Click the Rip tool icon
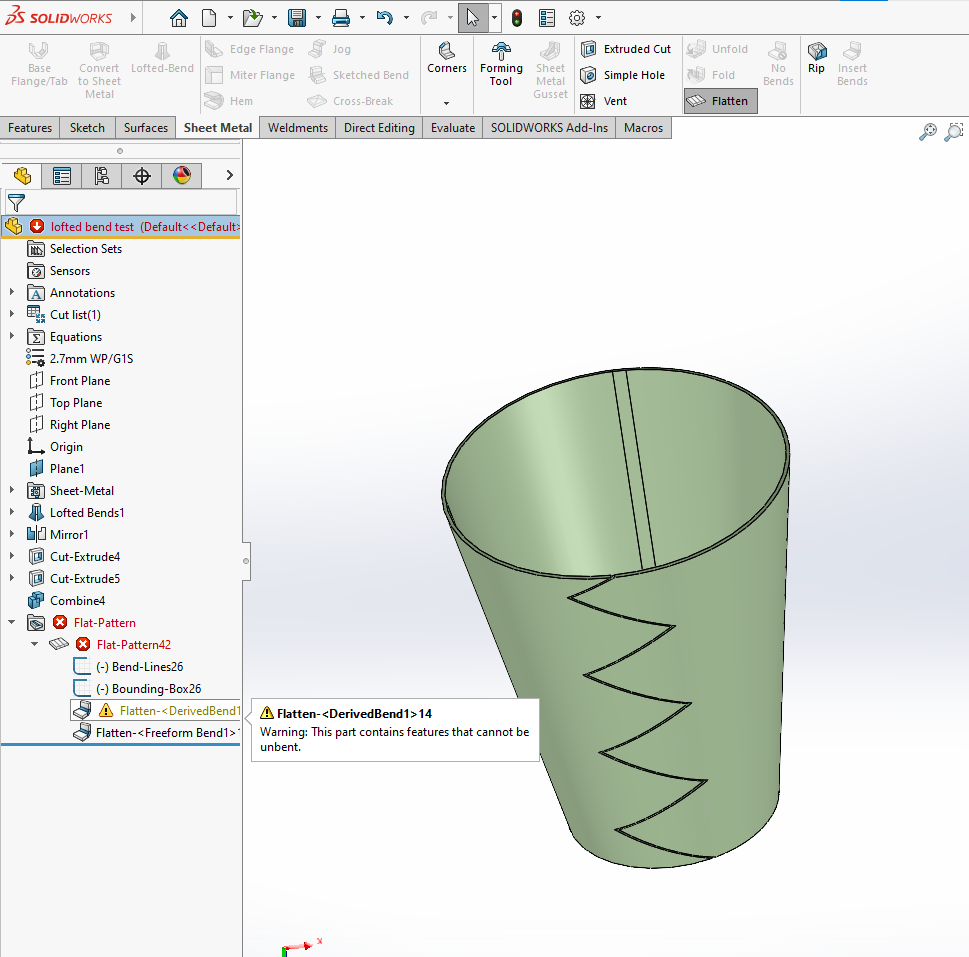Screen dimensions: 969x957 coord(817,58)
